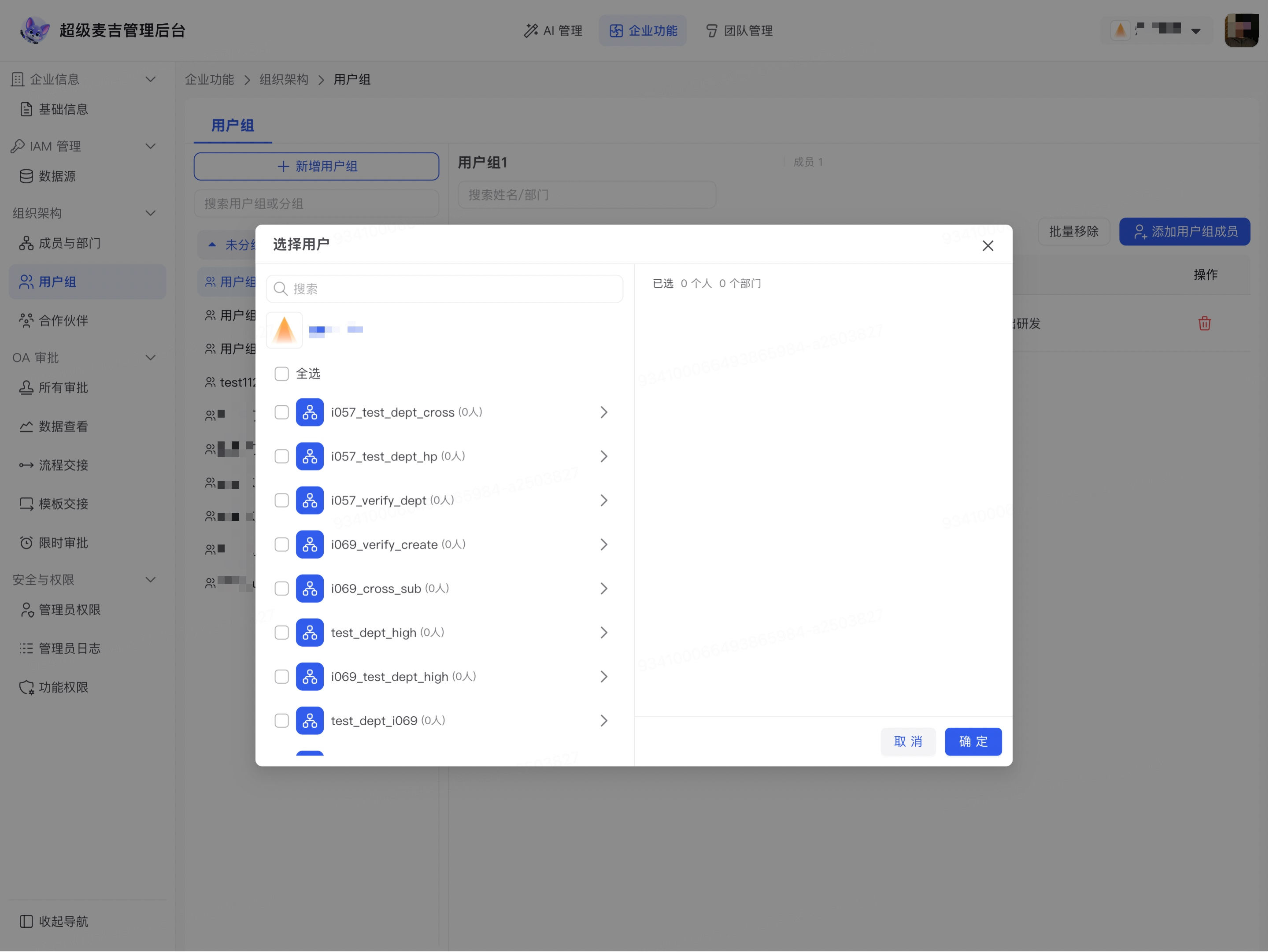This screenshot has height=952, width=1269.
Task: Click 取 消 button in dialog
Action: [908, 741]
